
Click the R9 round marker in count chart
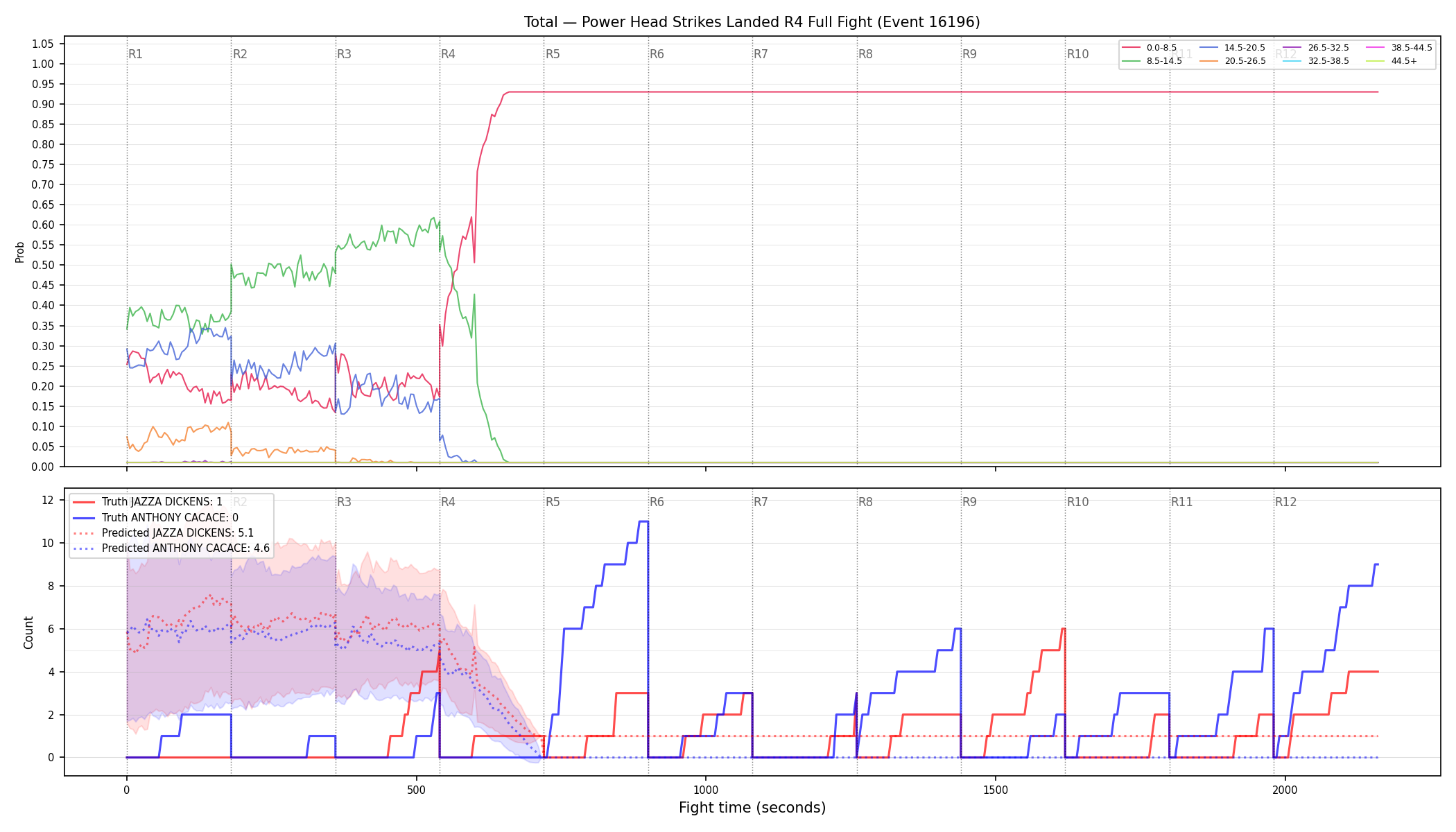(x=970, y=502)
